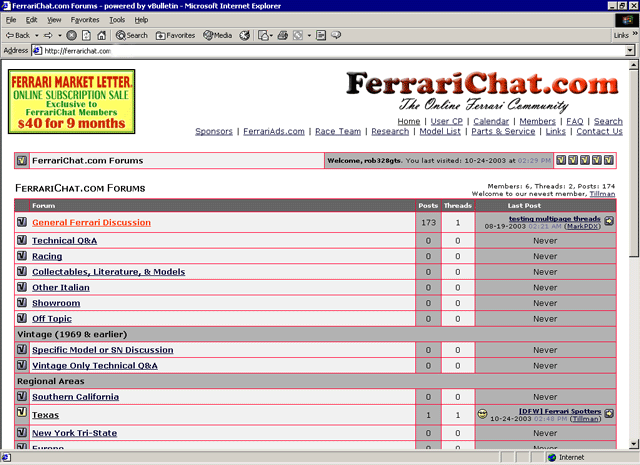
Task: Open the Technical Q&A forum link
Action: pyautogui.click(x=64, y=240)
